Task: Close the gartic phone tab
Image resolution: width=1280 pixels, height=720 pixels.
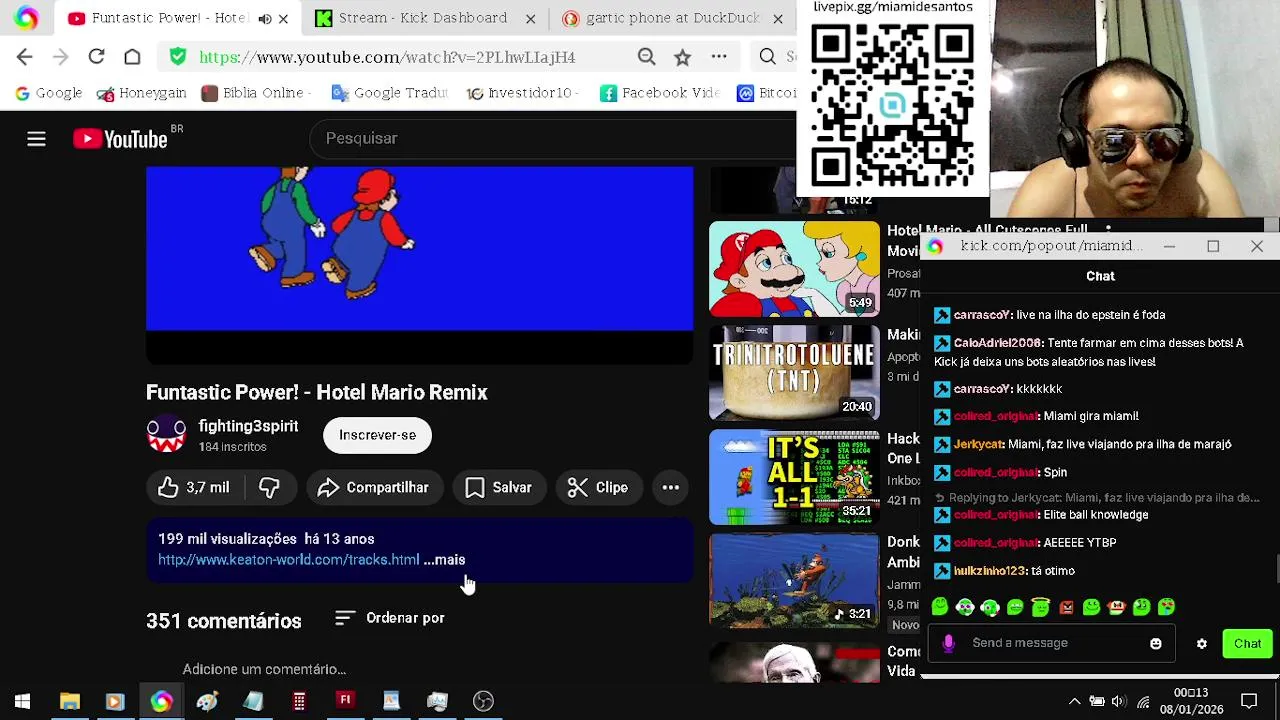Action: click(778, 18)
